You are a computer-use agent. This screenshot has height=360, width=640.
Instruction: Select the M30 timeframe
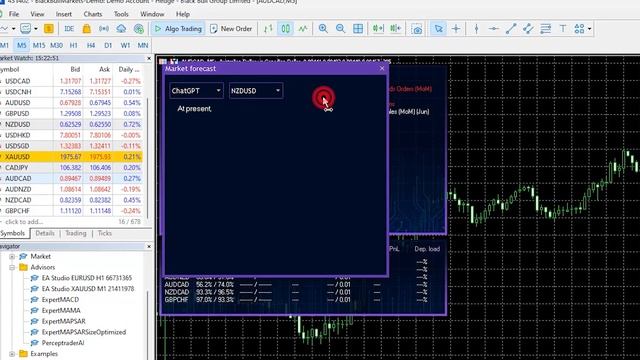pyautogui.click(x=56, y=45)
